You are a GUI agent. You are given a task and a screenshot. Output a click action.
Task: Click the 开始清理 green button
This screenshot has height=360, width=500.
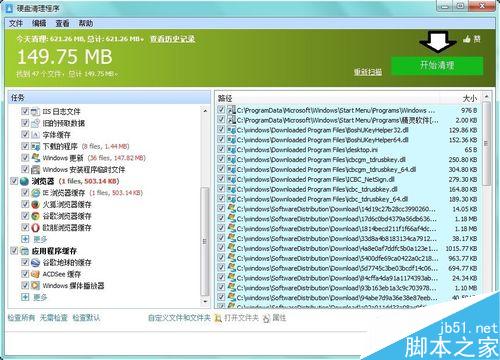coord(437,65)
